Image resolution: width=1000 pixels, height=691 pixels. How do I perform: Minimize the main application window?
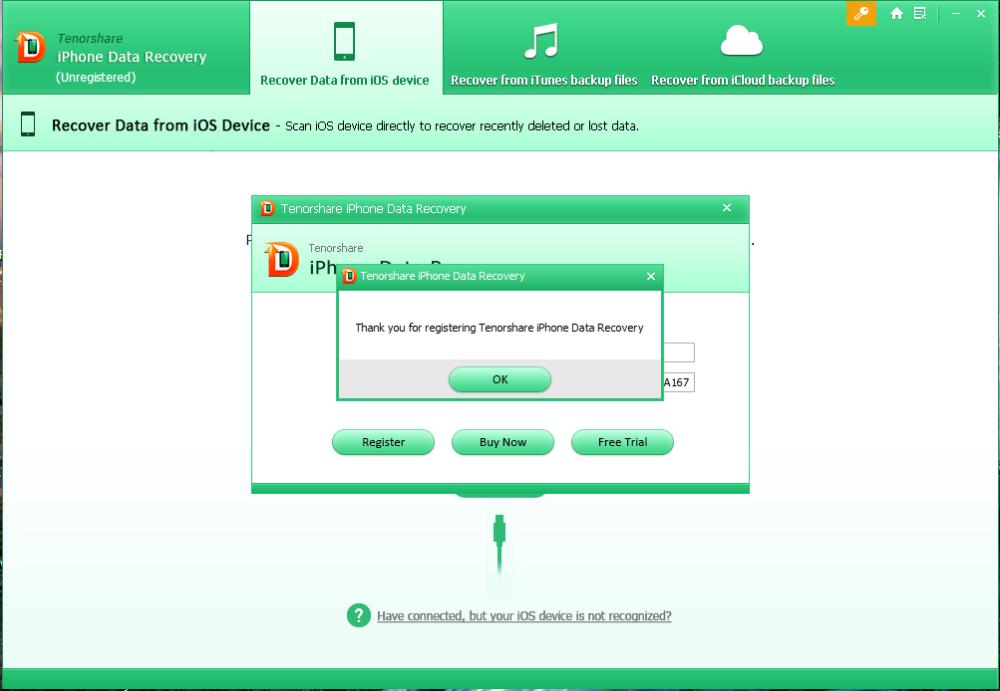[956, 13]
